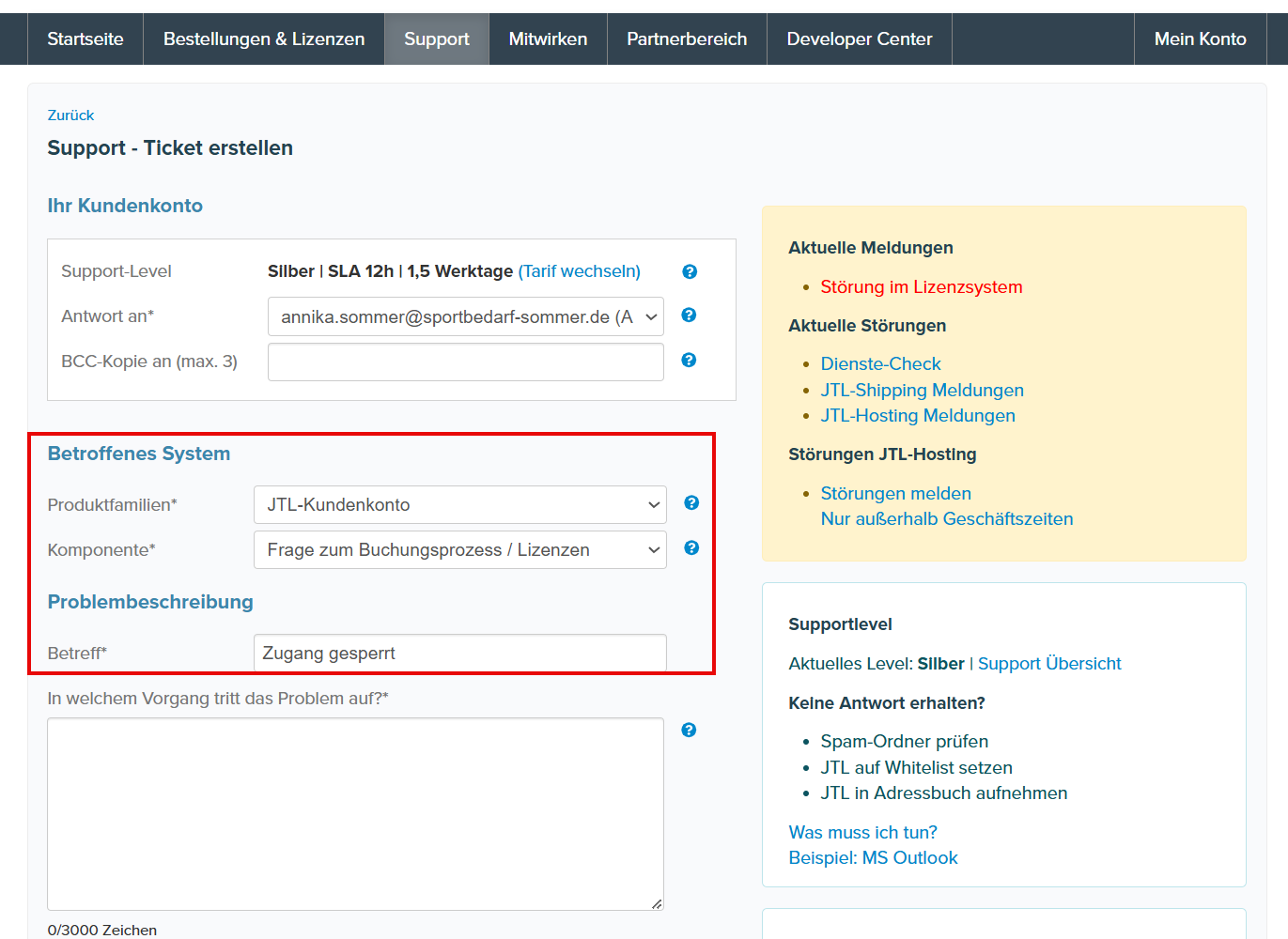1288x939 pixels.
Task: Open the Dienste-Check link
Action: click(880, 364)
